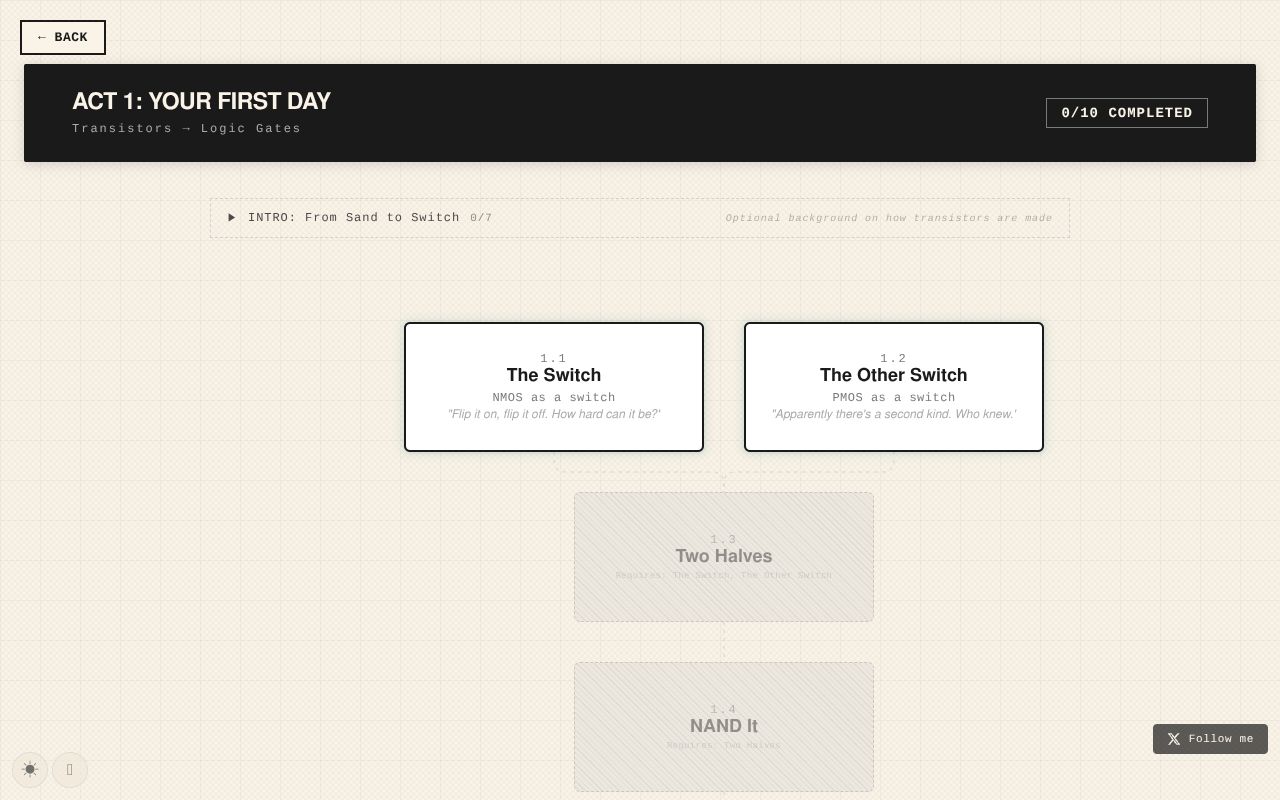Click the Transistors → Logic Gates subtitle

point(186,129)
